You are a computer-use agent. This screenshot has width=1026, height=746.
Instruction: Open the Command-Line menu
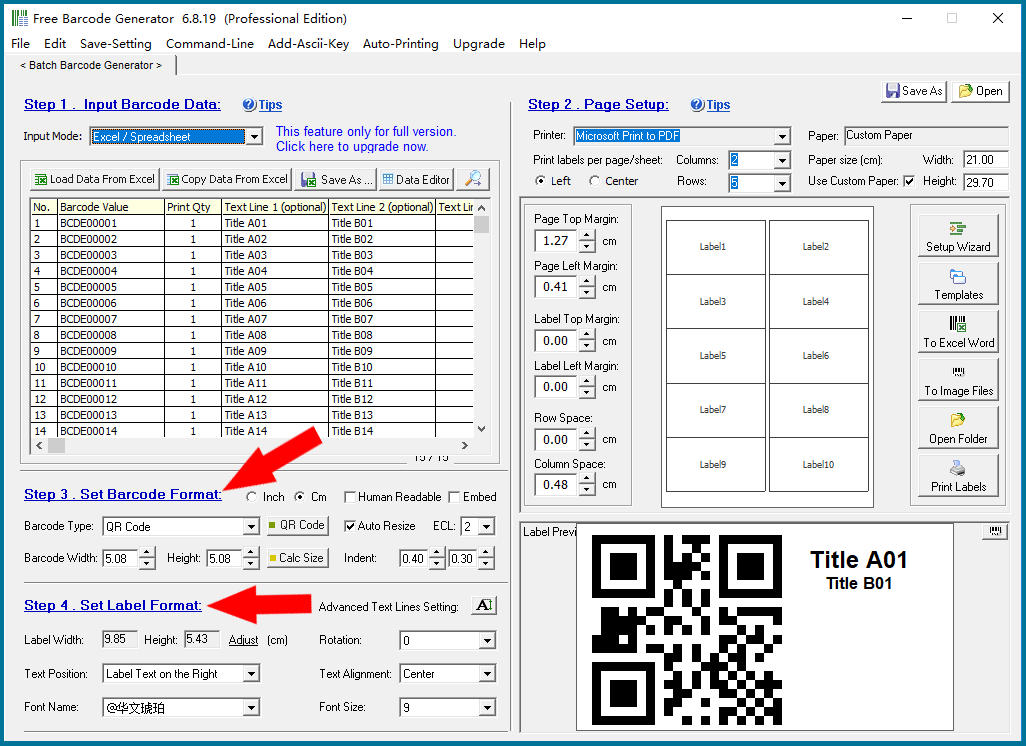[209, 44]
